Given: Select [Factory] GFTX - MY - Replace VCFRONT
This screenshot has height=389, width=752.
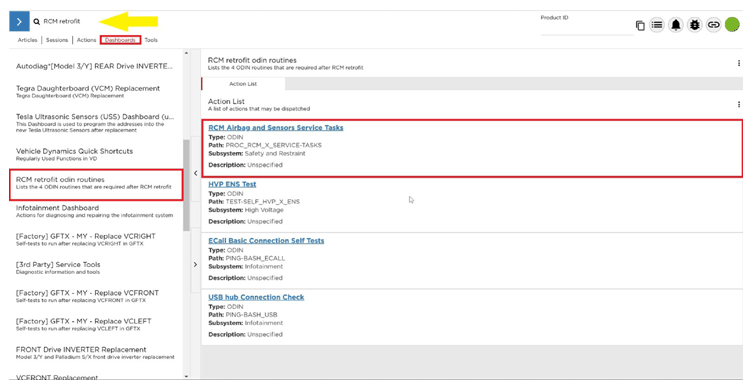Looking at the screenshot, I should point(87,296).
